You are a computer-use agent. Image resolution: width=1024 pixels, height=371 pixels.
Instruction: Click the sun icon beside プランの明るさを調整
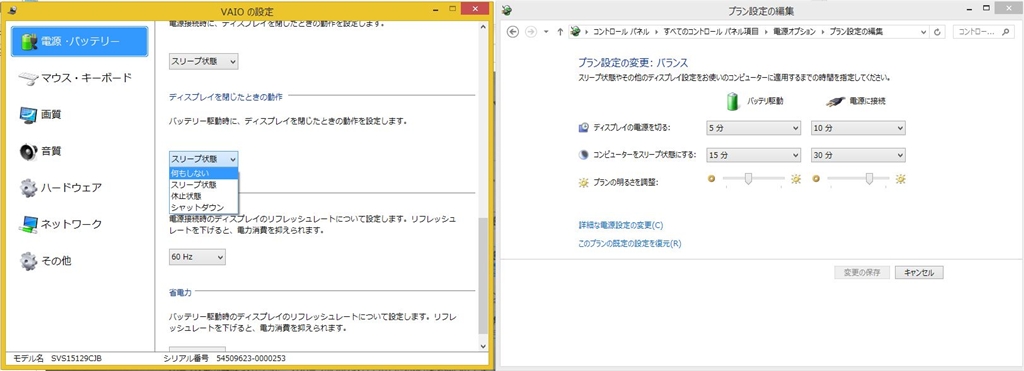pos(584,182)
